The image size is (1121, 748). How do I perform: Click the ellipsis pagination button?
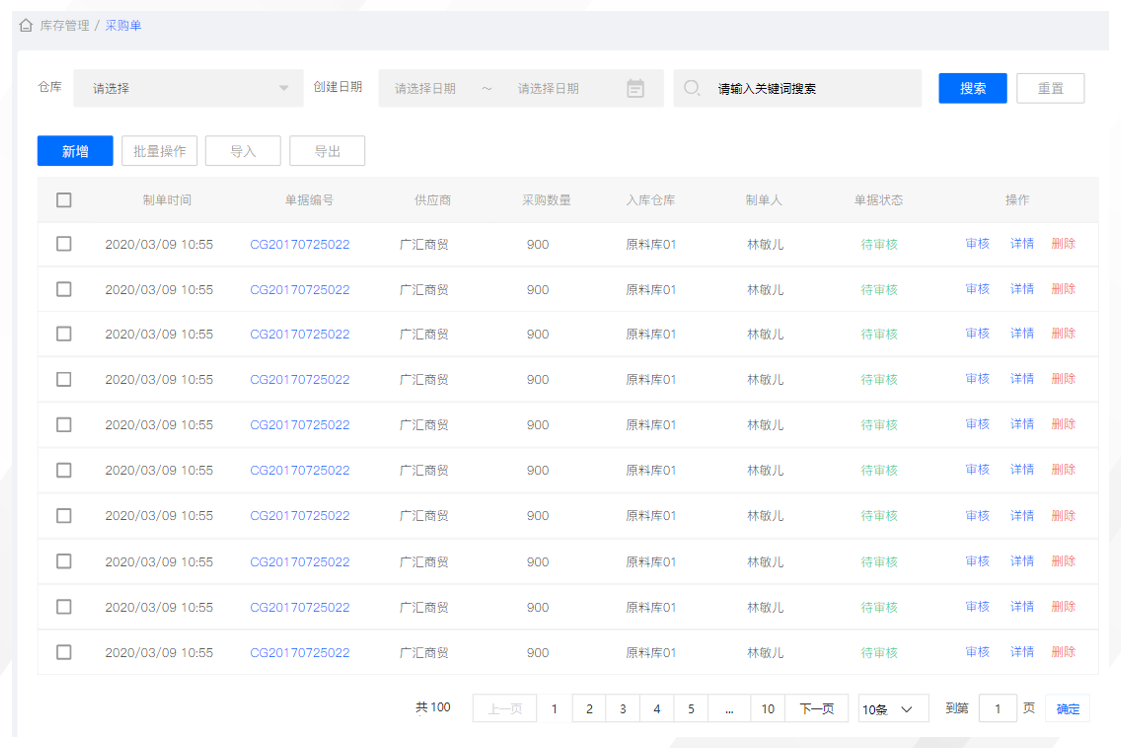point(729,709)
